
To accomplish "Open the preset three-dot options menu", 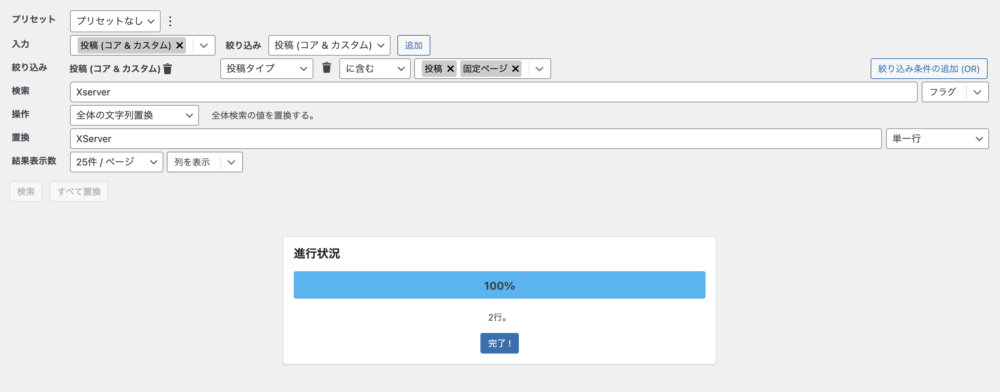I will 170,21.
